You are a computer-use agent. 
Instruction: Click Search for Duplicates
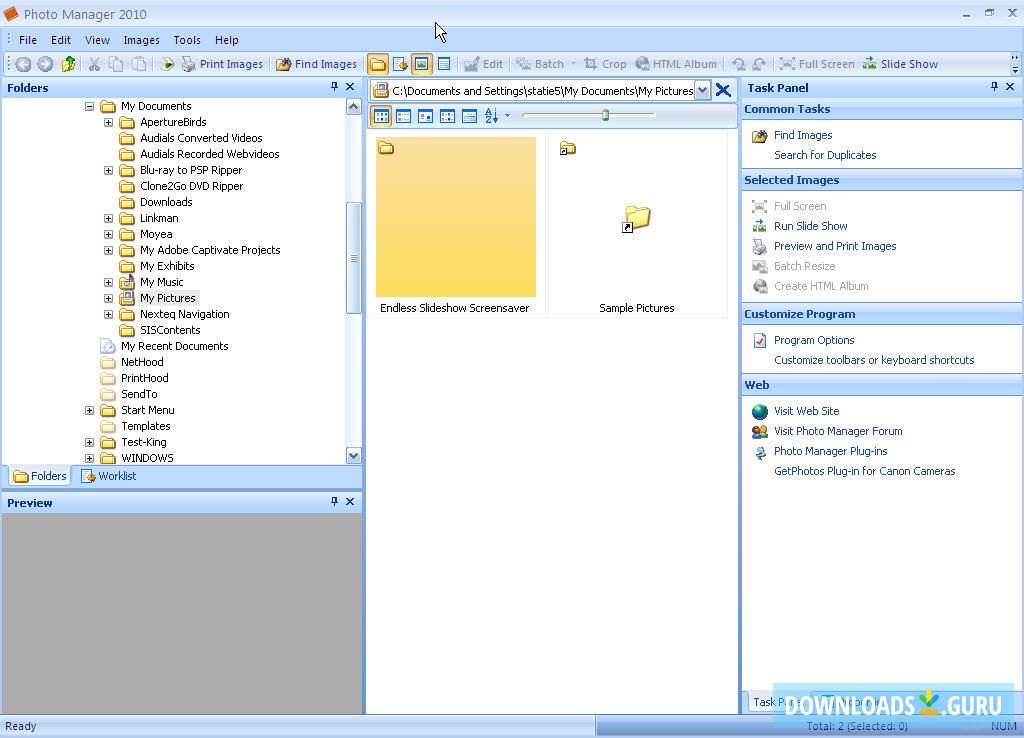coord(825,155)
